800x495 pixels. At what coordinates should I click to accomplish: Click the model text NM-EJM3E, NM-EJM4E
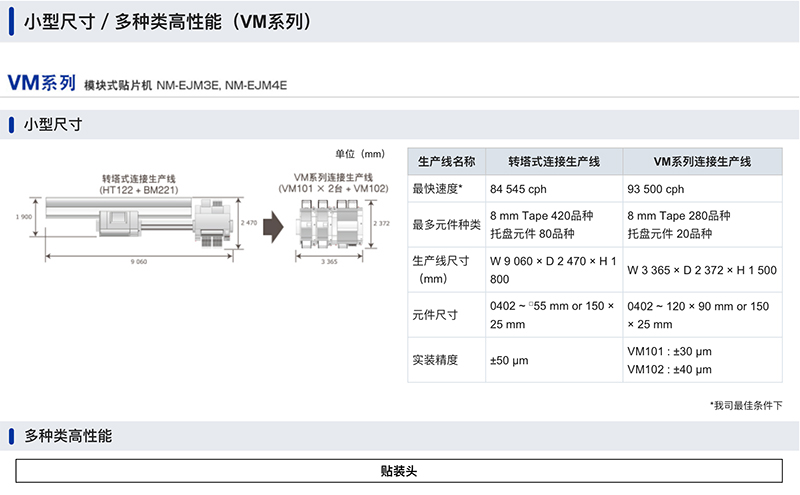[x=221, y=85]
